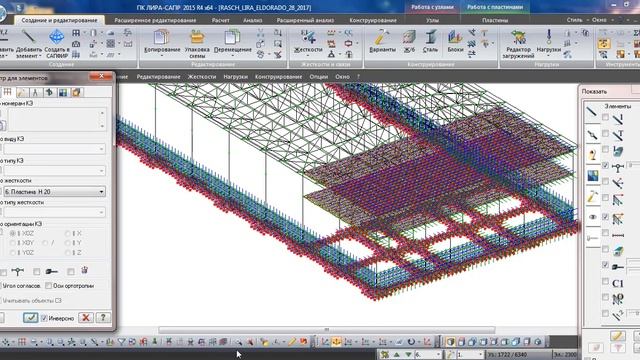Open the Пластины contextual tab
The image size is (640, 360).
(495, 20)
